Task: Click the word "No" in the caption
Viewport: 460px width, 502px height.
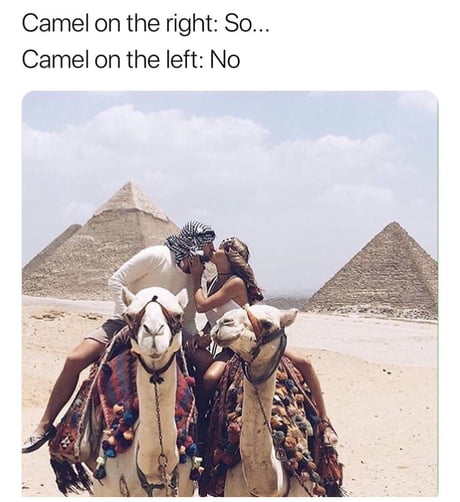Action: (225, 60)
